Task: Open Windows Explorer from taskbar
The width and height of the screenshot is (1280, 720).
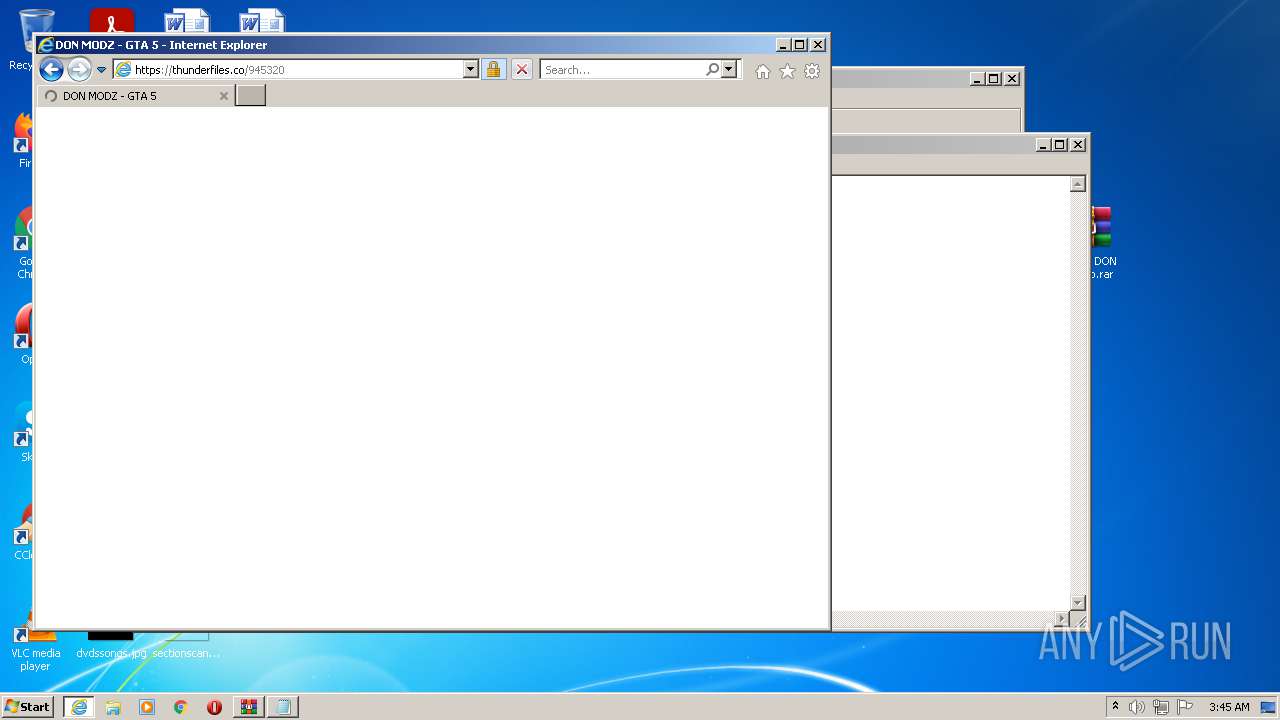Action: [113, 707]
